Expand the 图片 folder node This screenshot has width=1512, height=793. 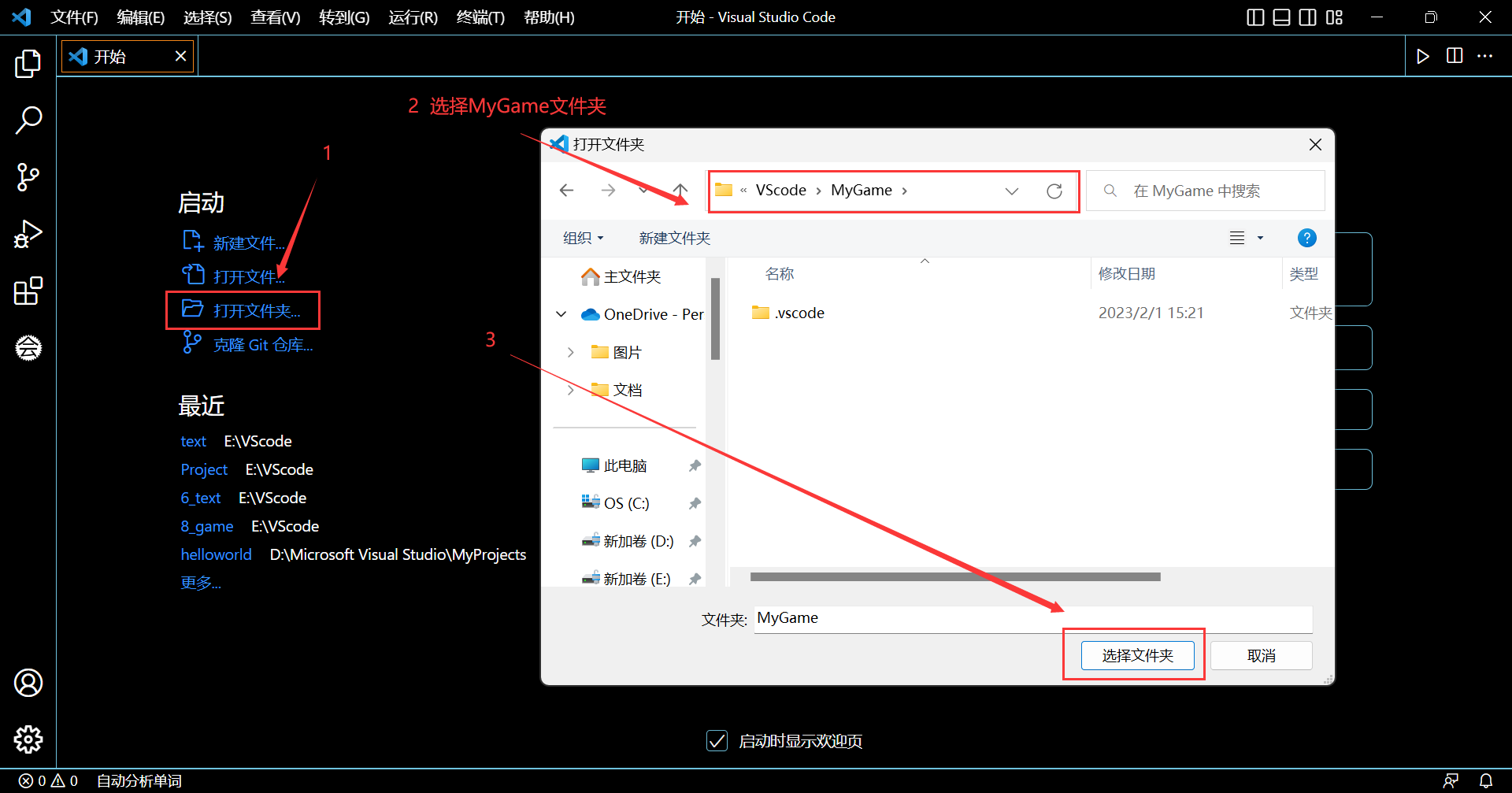(571, 352)
